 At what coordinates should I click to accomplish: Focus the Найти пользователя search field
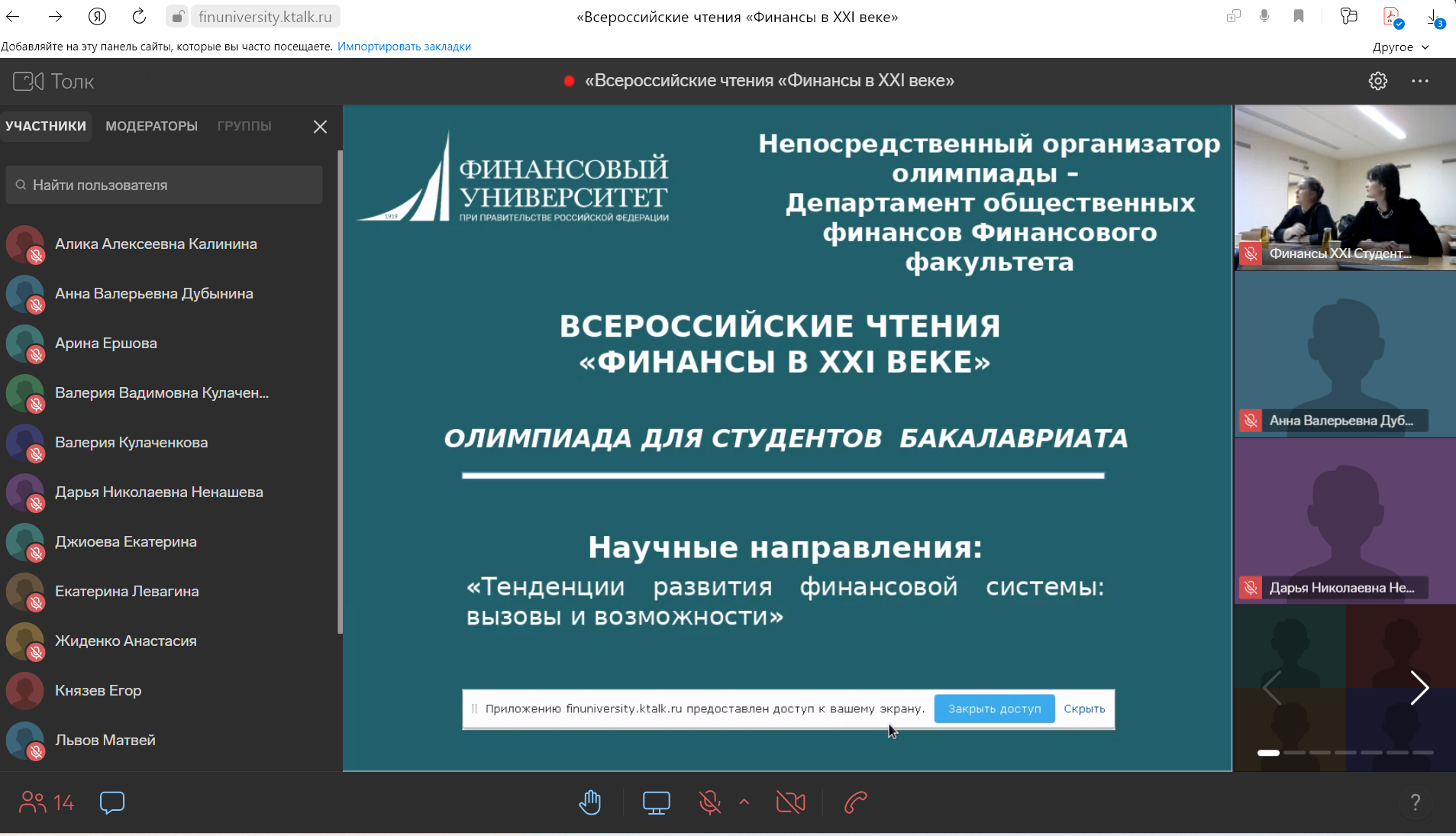pyautogui.click(x=164, y=185)
